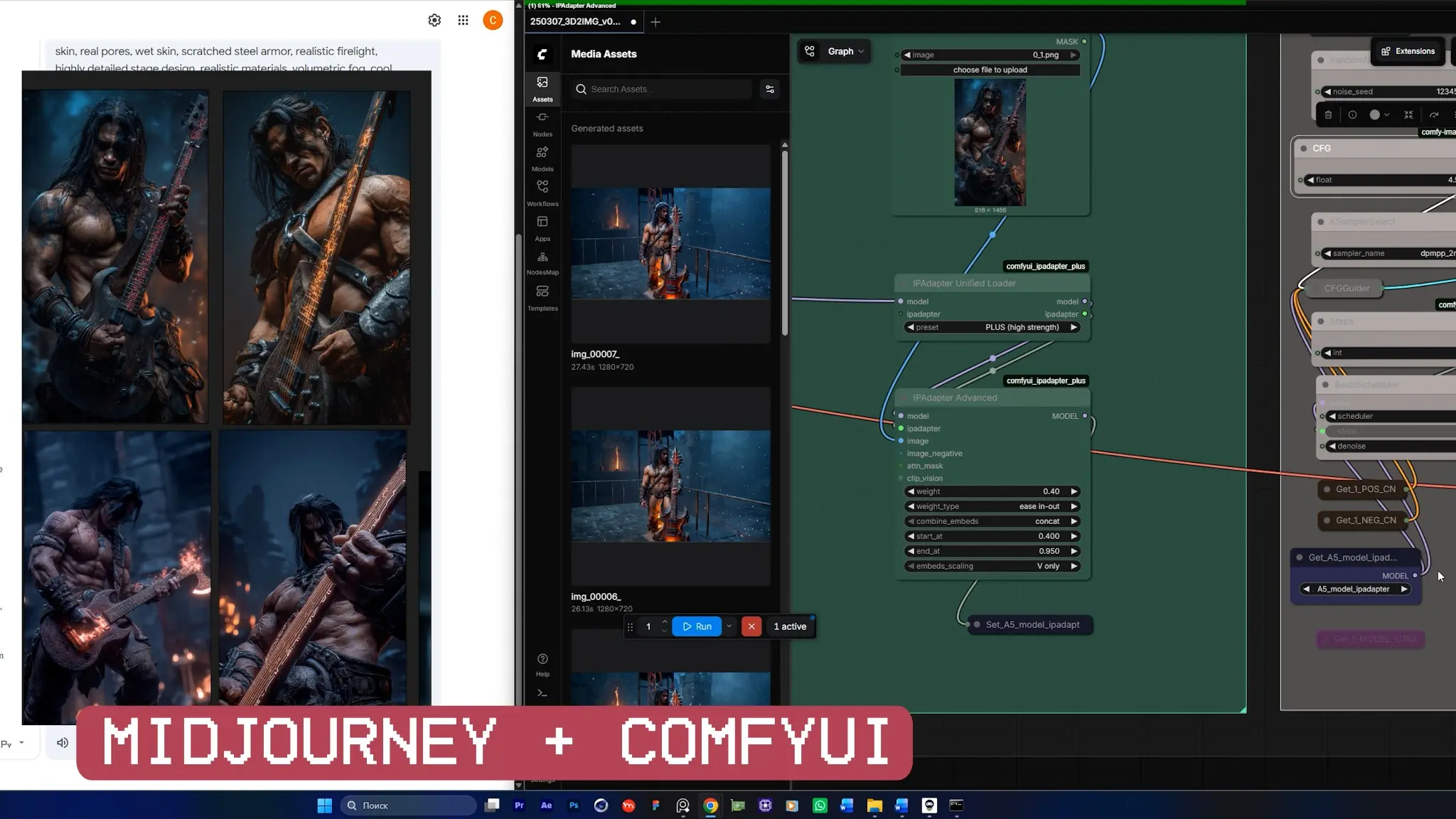The image size is (1456, 819).
Task: Open the Google account avatar
Action: (x=493, y=21)
